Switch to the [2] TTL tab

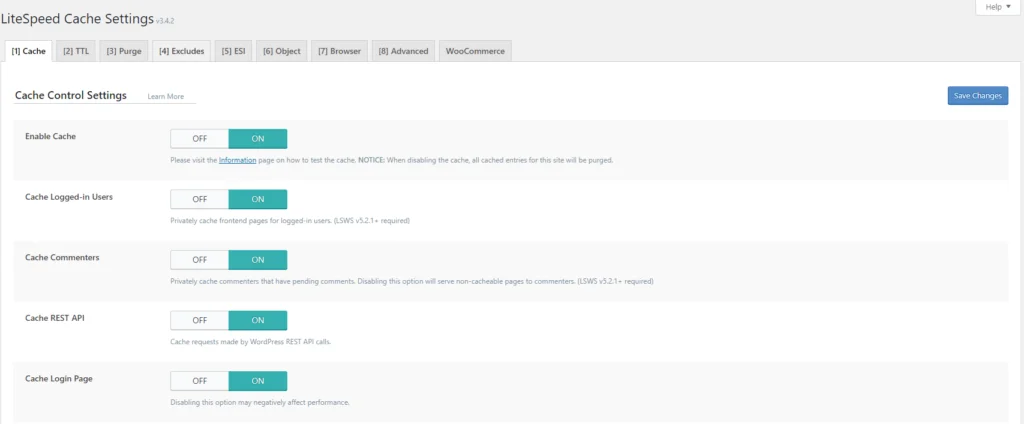click(76, 51)
